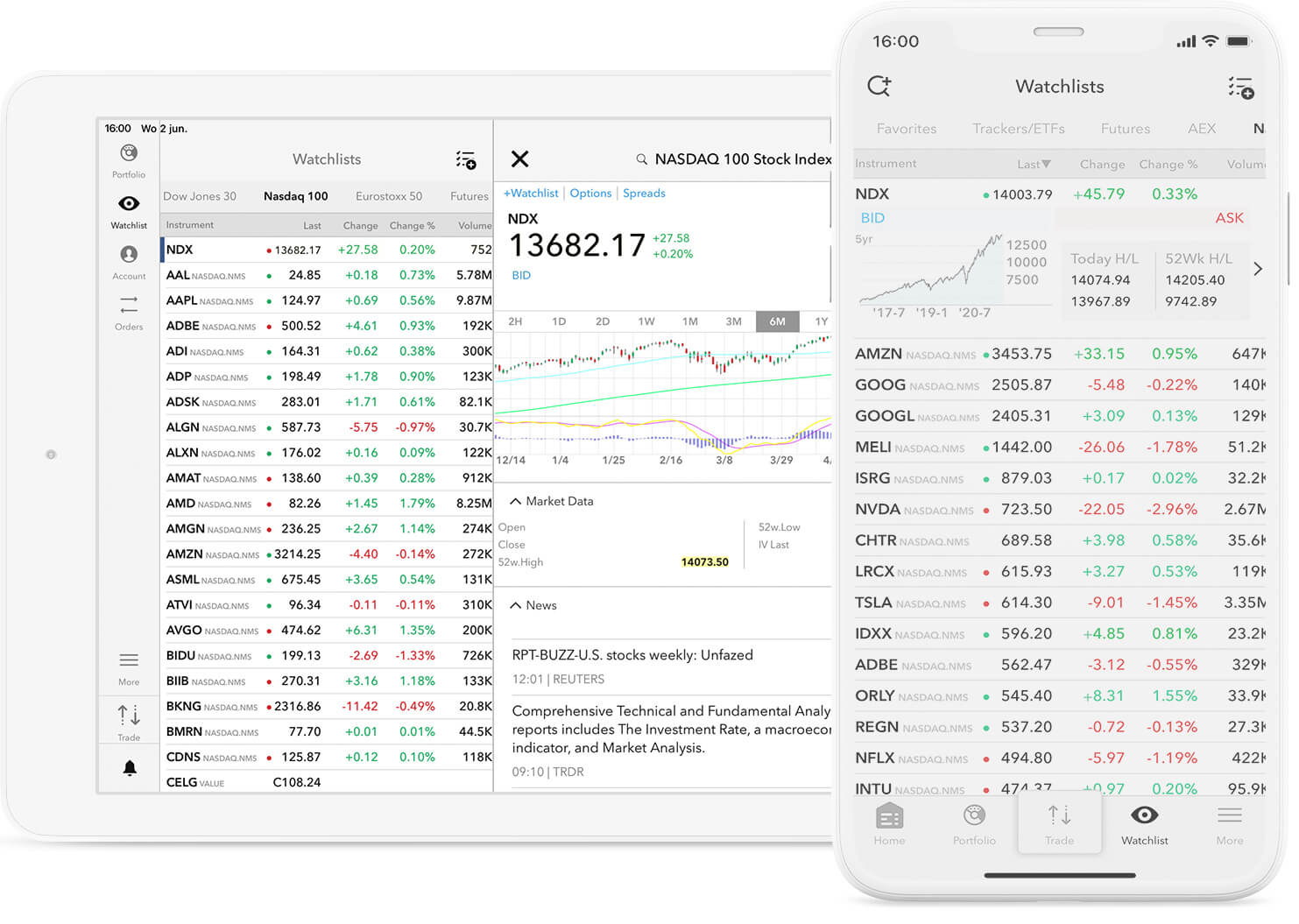This screenshot has height=924, width=1299.
Task: Open Trade on phone bottom bar
Action: pyautogui.click(x=1059, y=824)
